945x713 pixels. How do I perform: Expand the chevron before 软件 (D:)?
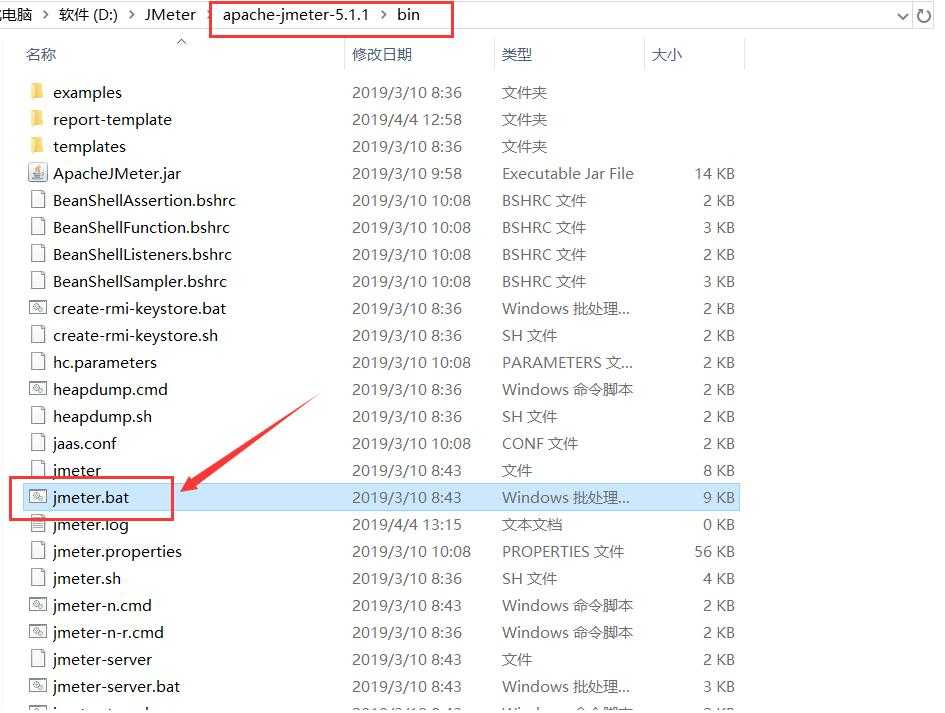tap(45, 15)
